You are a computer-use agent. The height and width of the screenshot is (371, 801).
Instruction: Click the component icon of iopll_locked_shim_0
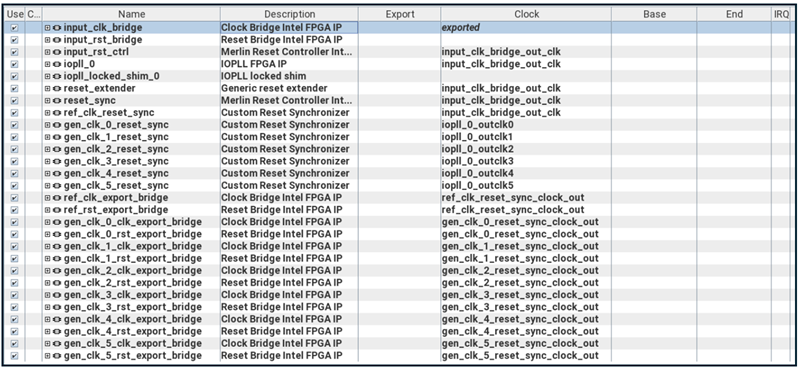(x=56, y=76)
